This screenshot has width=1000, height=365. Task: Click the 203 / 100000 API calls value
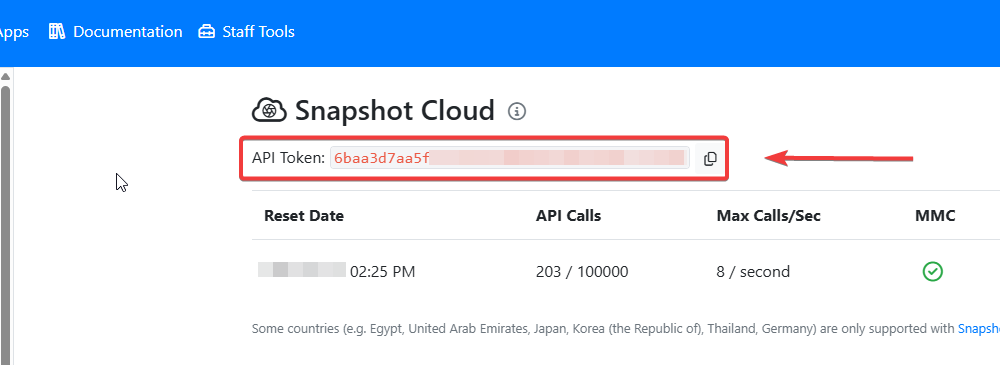point(582,272)
